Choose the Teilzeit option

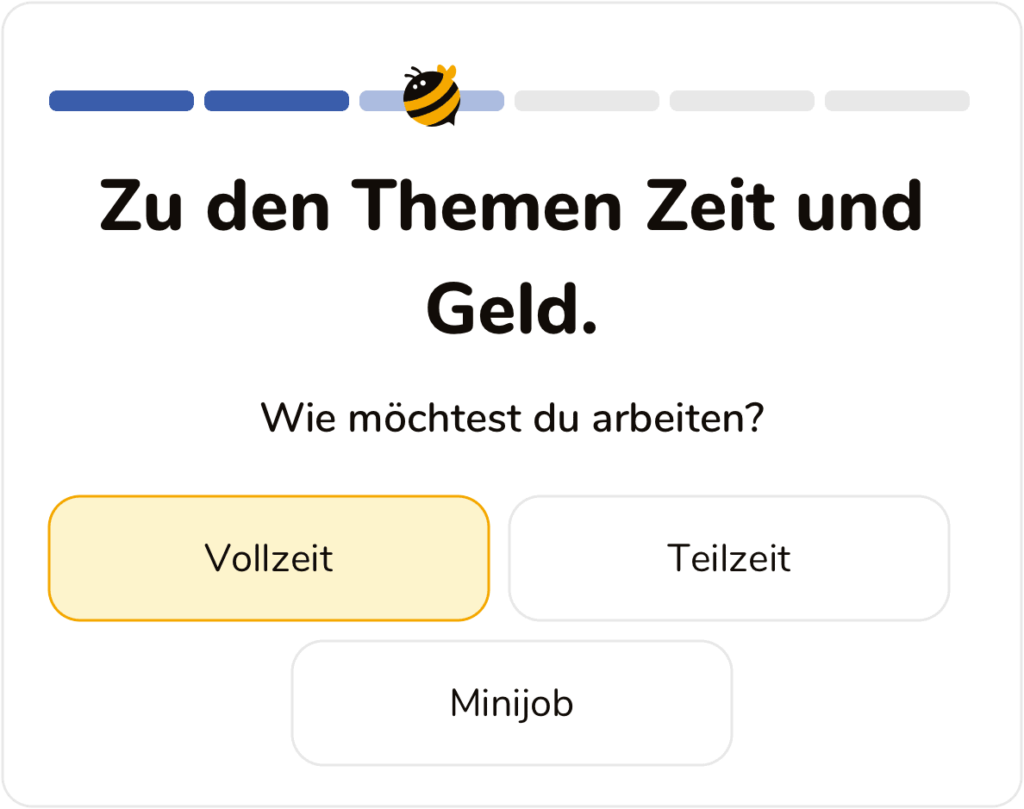pyautogui.click(x=728, y=558)
